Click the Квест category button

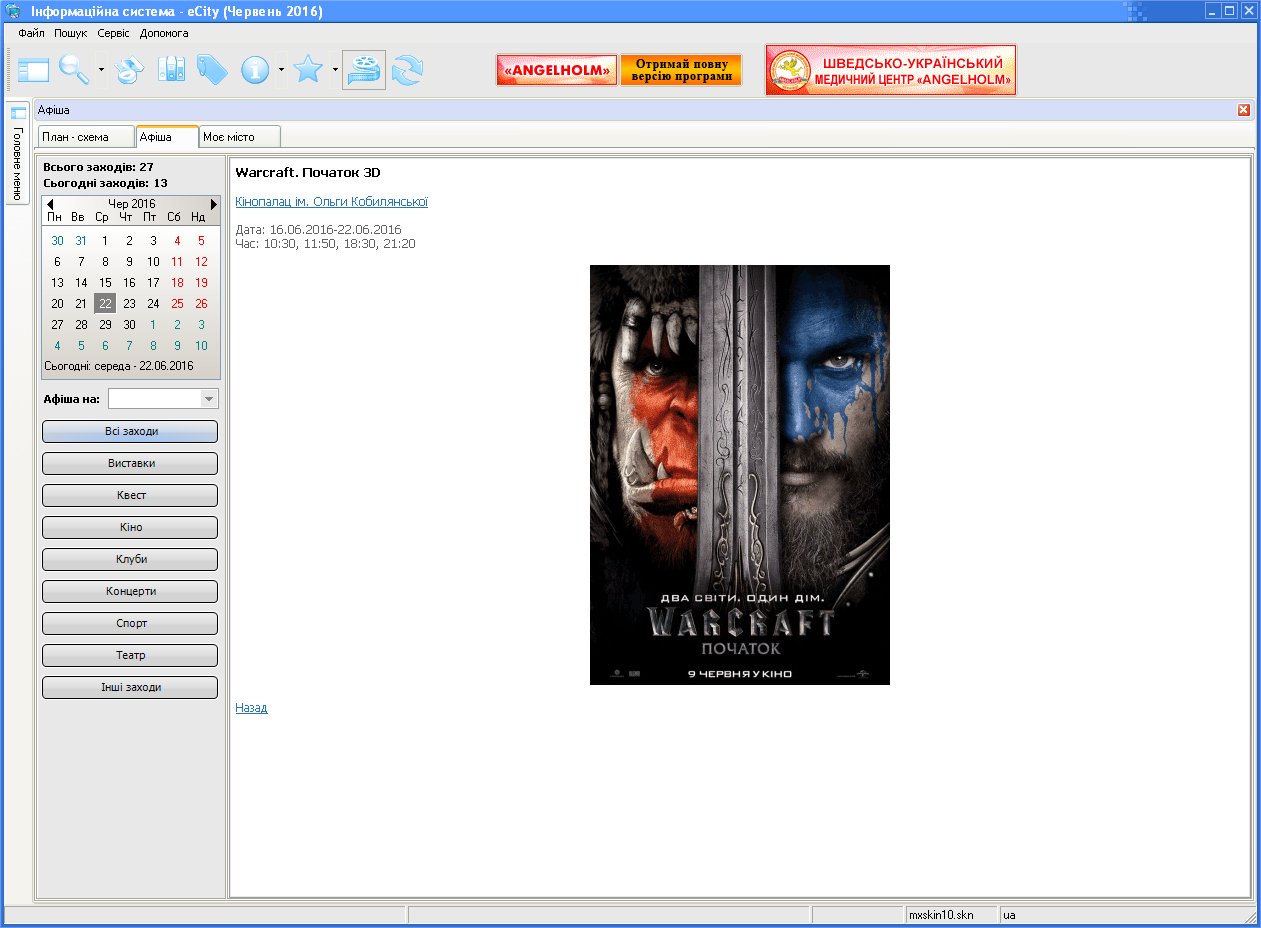130,495
